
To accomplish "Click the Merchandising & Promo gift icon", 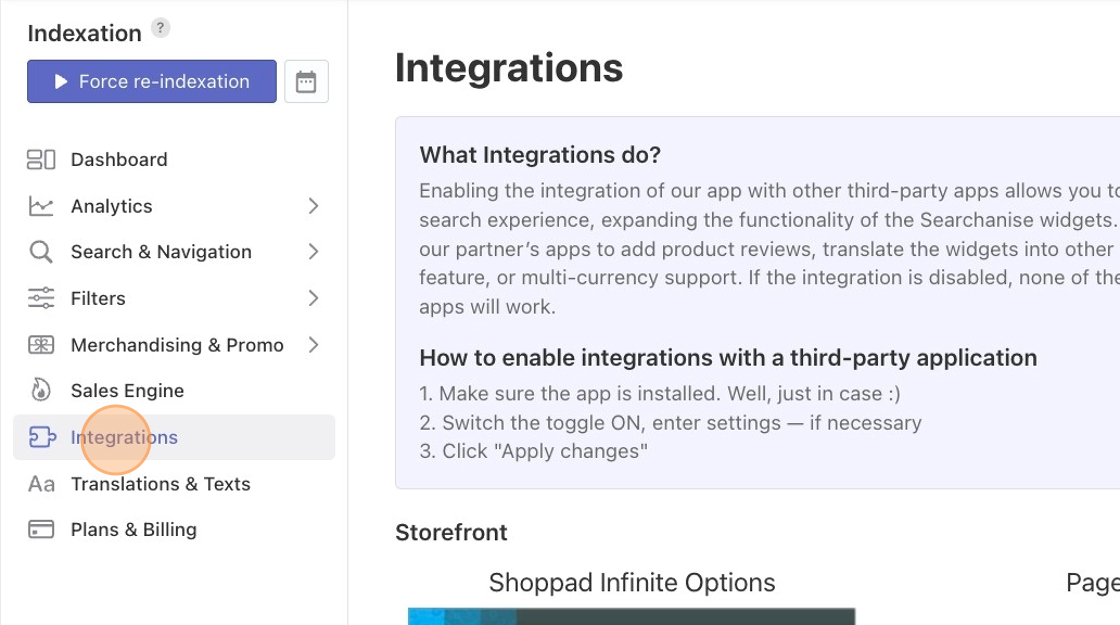I will pyautogui.click(x=41, y=345).
